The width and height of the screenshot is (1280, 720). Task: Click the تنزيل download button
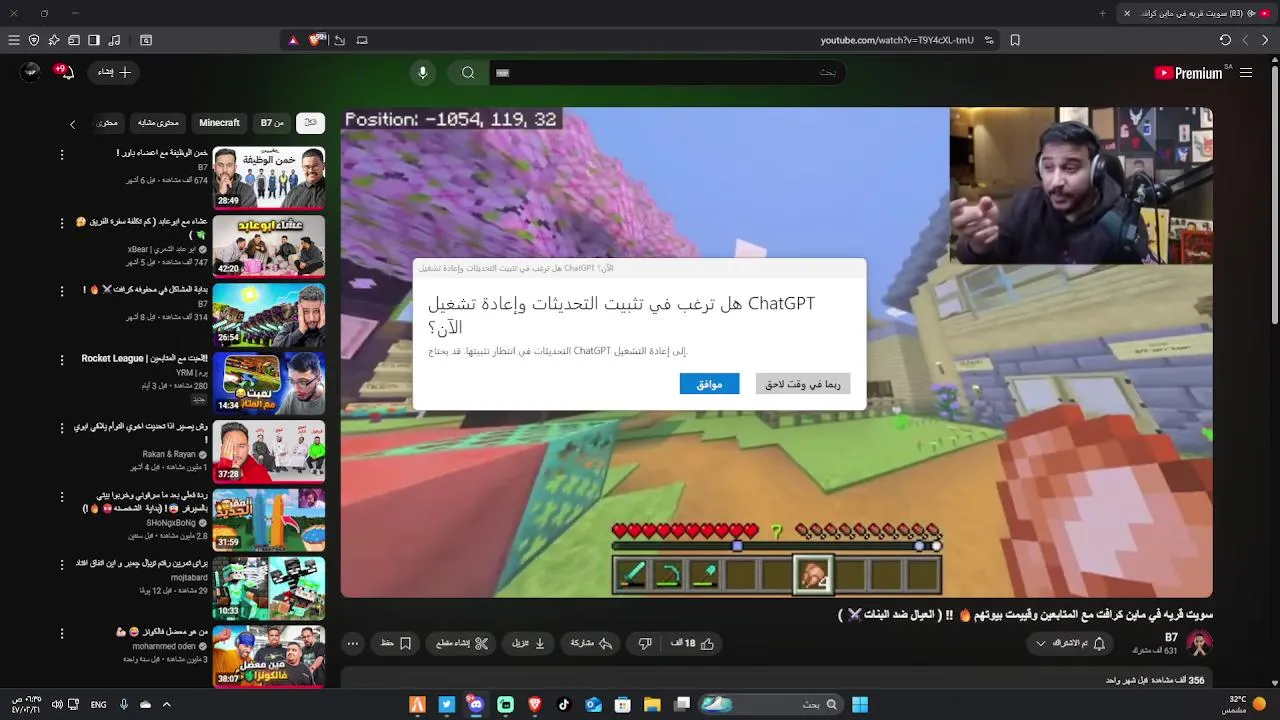pyautogui.click(x=528, y=643)
